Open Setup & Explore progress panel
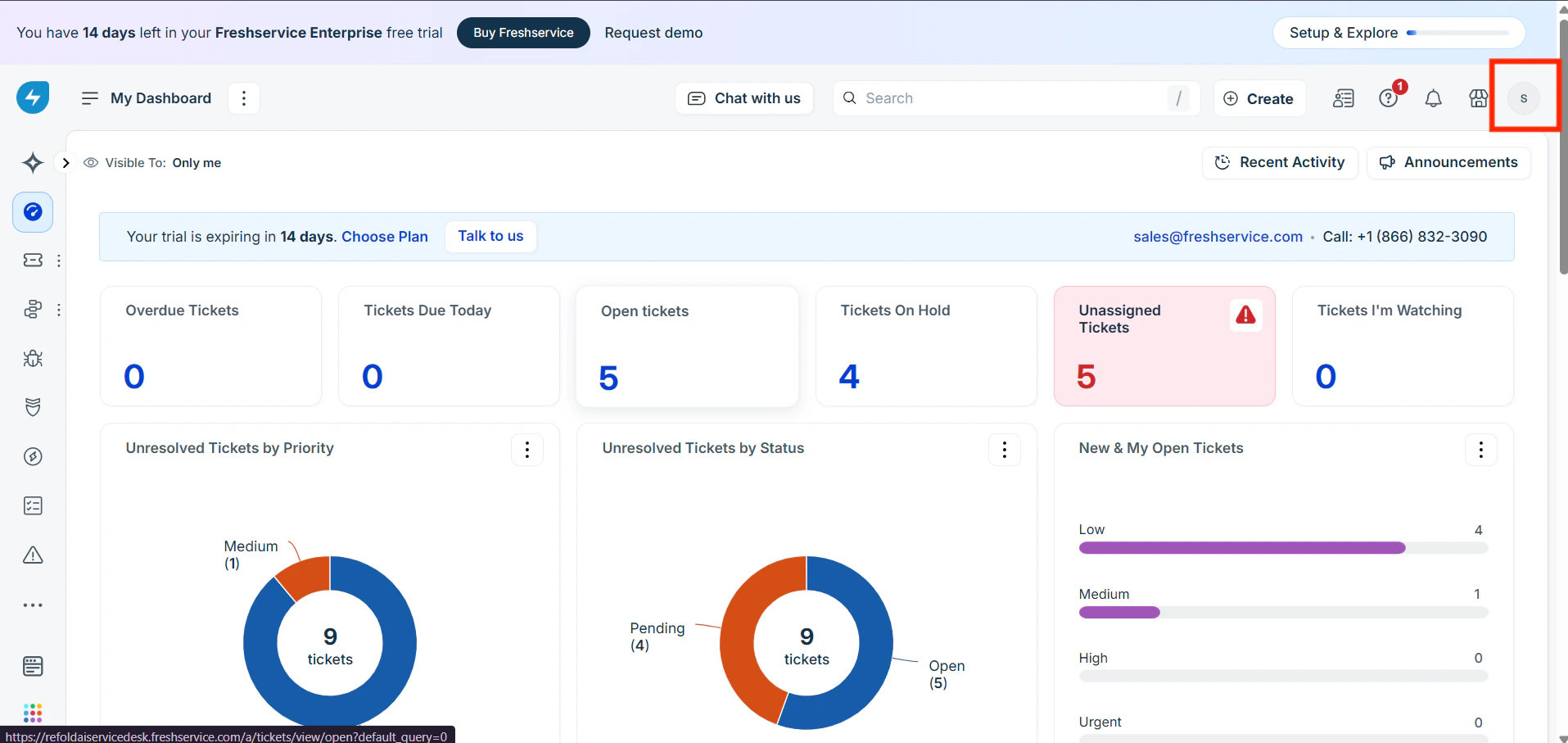The image size is (1568, 743). (1399, 33)
